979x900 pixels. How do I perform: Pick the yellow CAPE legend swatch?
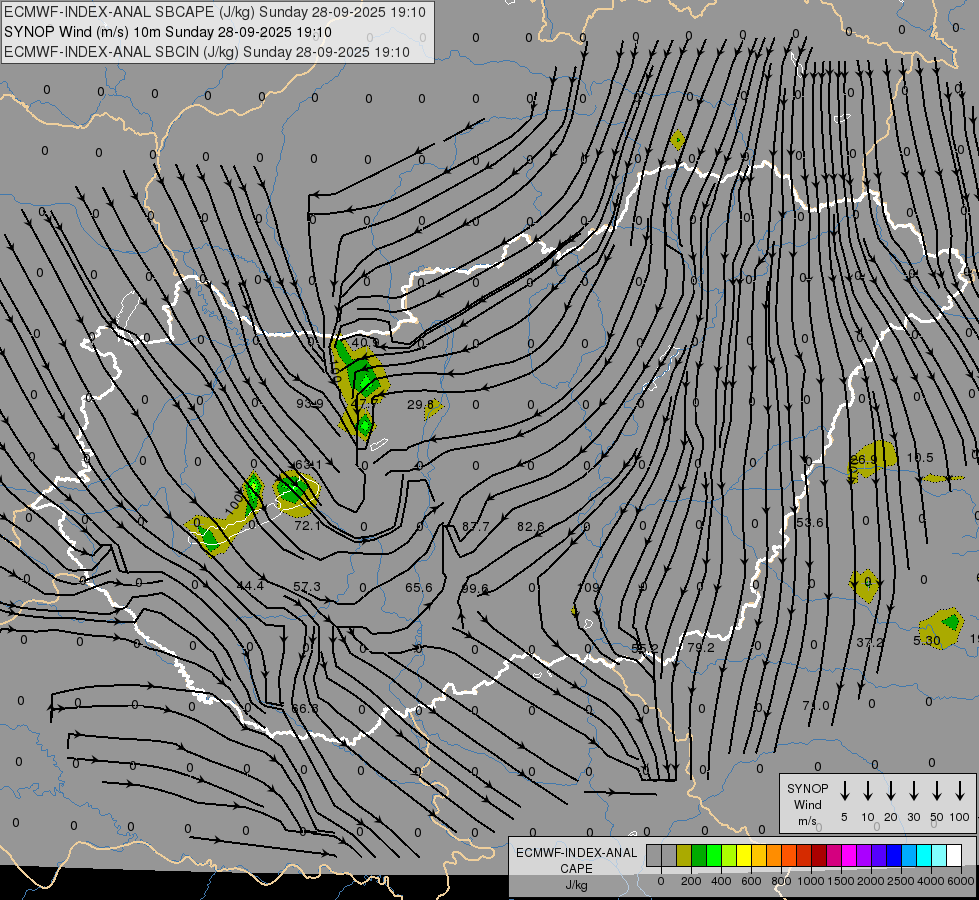(744, 856)
